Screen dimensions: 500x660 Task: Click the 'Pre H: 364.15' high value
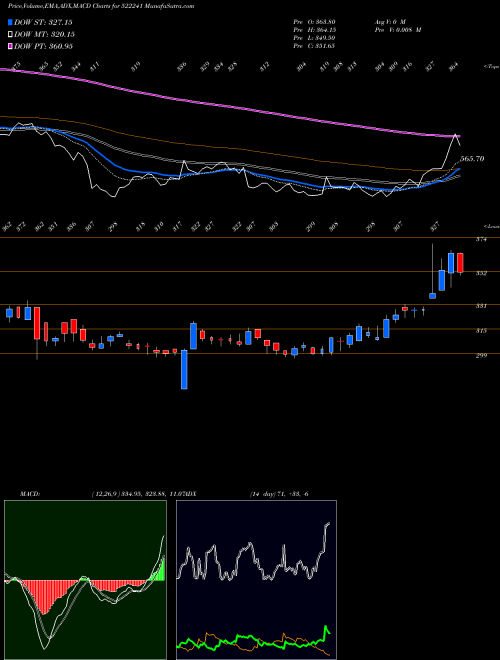point(314,30)
